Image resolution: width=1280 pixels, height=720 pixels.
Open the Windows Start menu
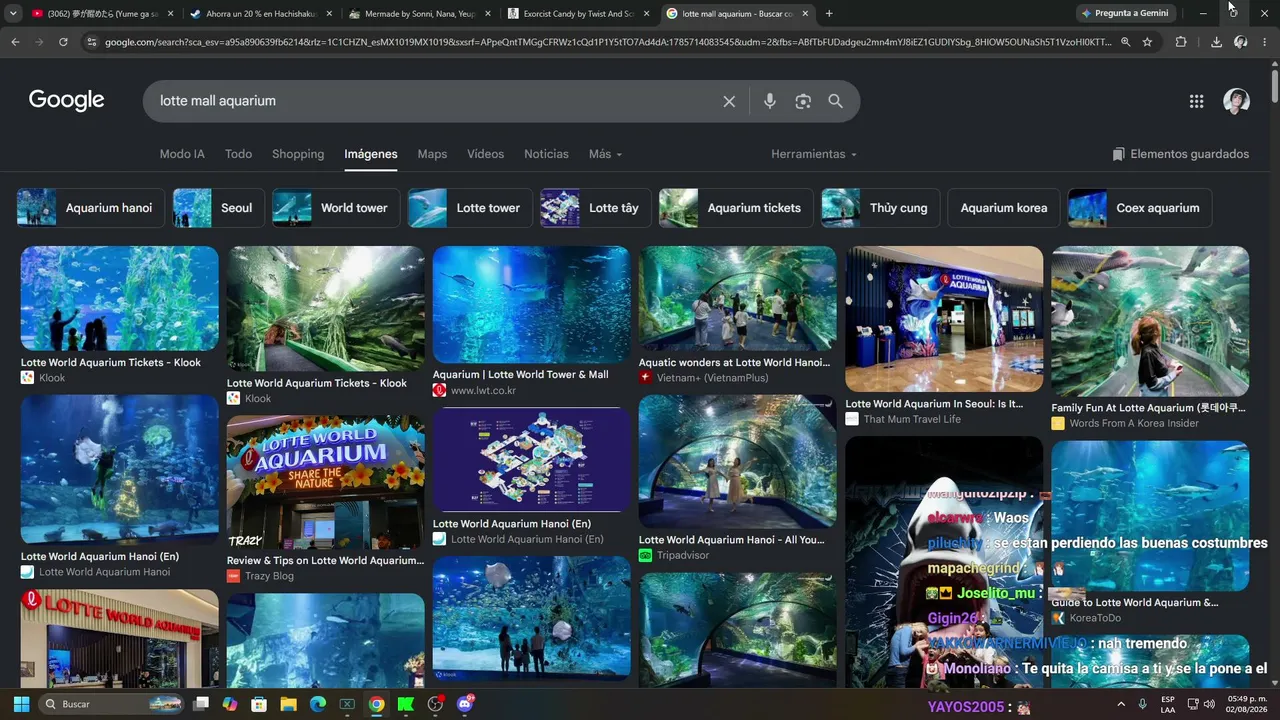[21, 704]
